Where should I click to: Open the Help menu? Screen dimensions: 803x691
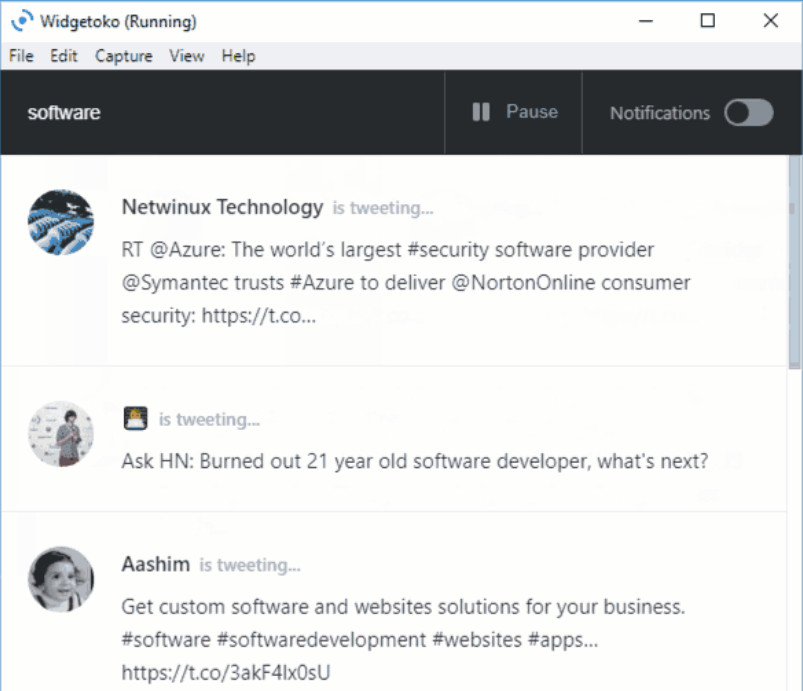click(x=238, y=56)
